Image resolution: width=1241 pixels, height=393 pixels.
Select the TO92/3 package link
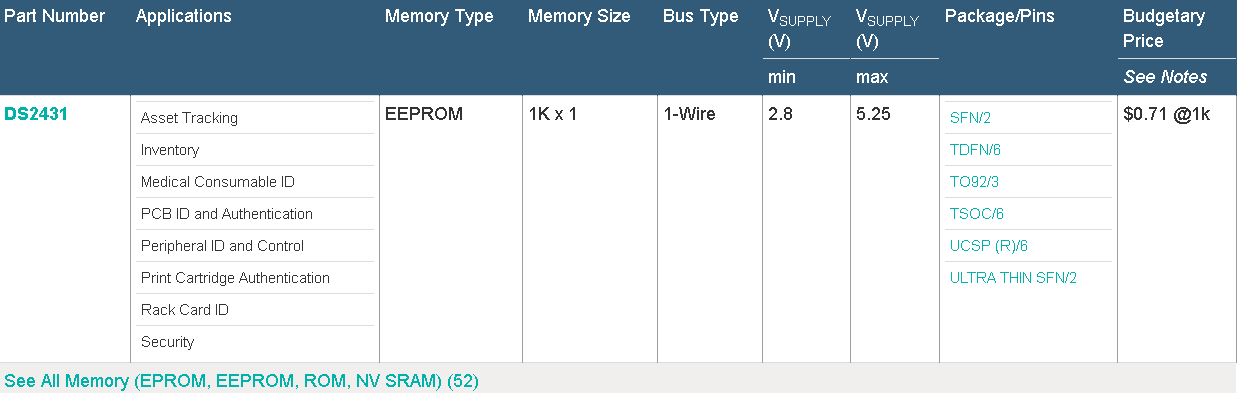(x=974, y=182)
